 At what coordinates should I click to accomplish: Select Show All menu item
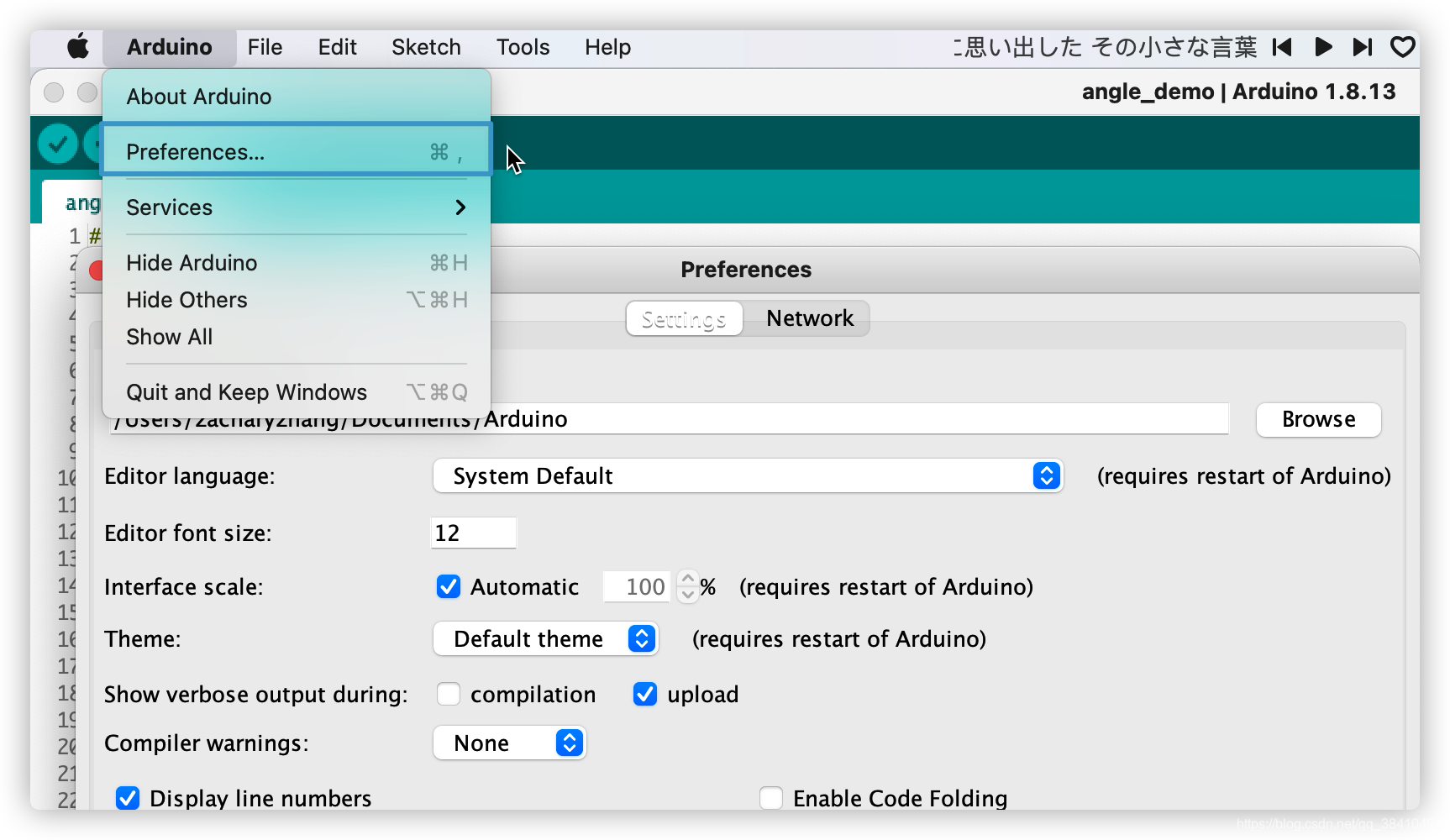[x=297, y=337]
